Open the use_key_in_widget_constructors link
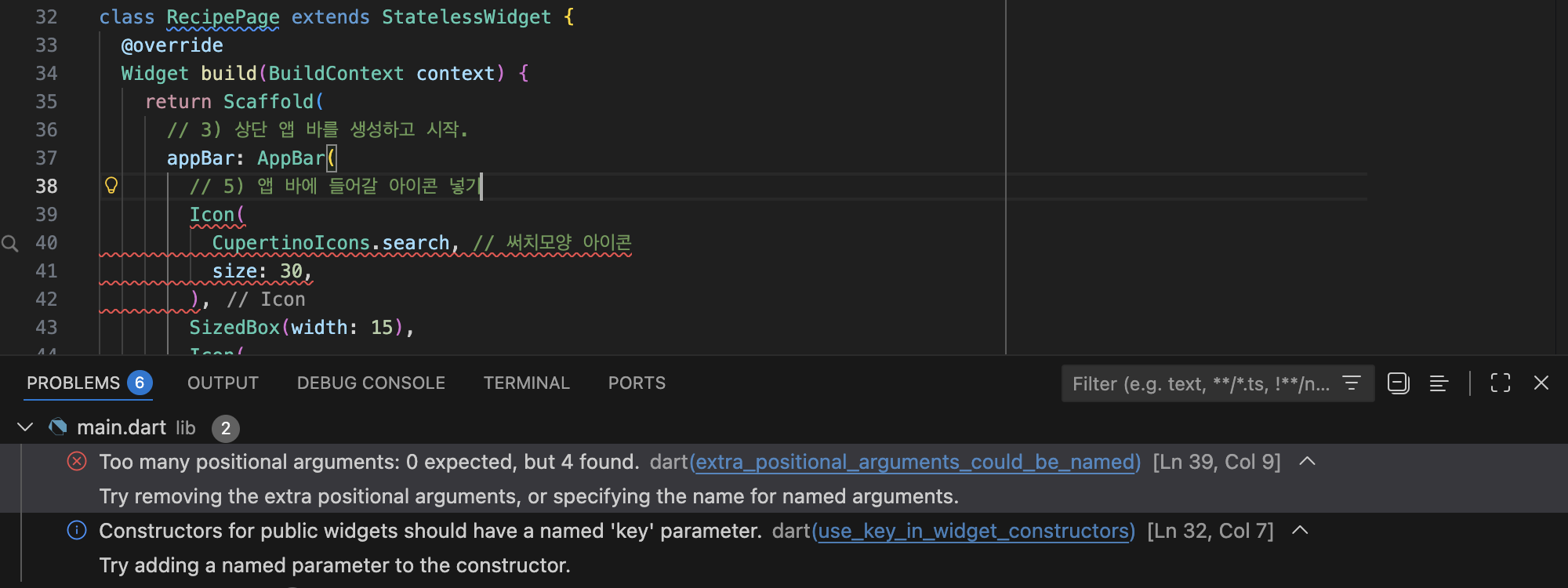 click(x=973, y=531)
